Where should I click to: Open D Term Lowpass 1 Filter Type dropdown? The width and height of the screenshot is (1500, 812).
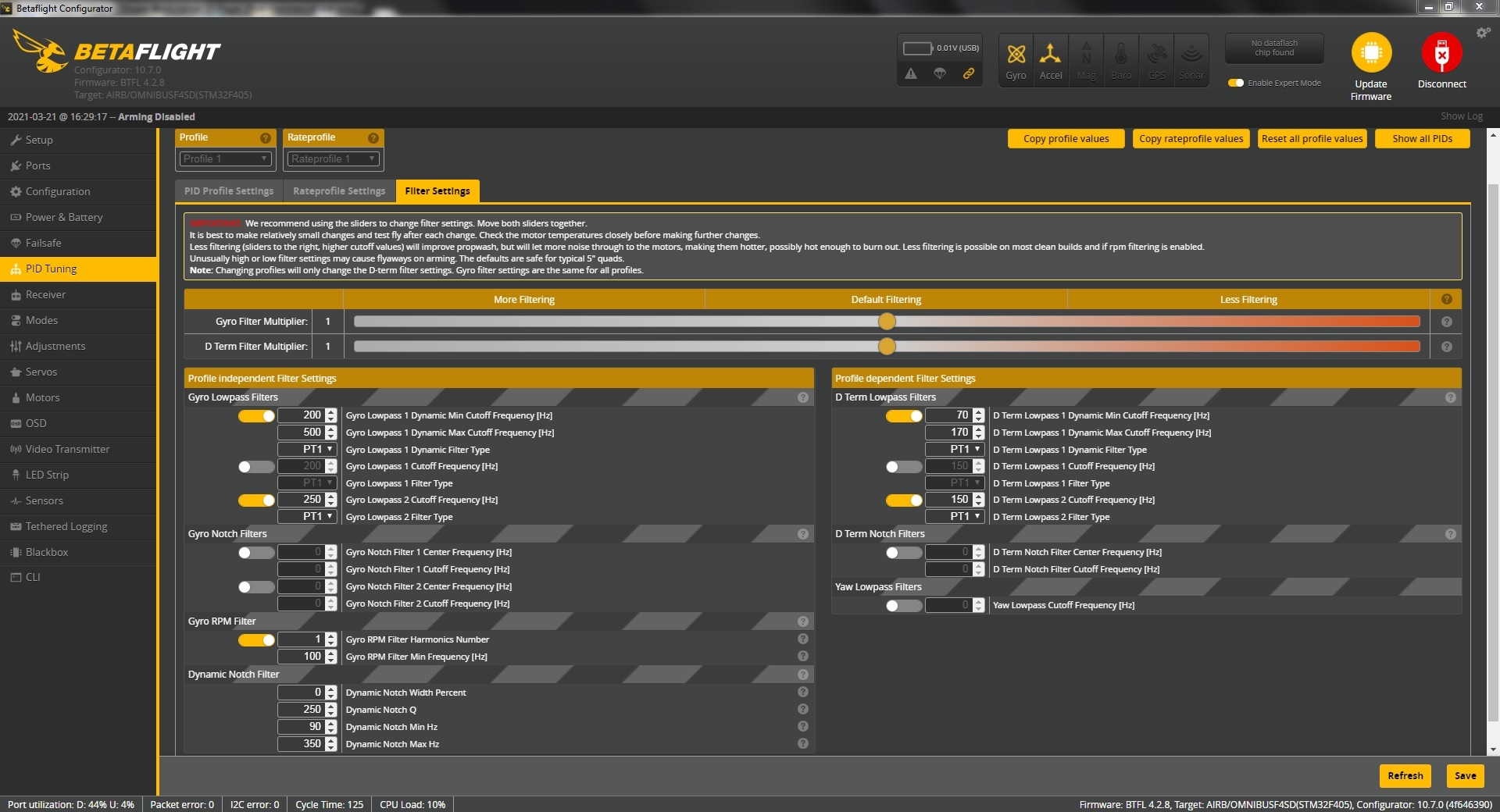pyautogui.click(x=955, y=483)
